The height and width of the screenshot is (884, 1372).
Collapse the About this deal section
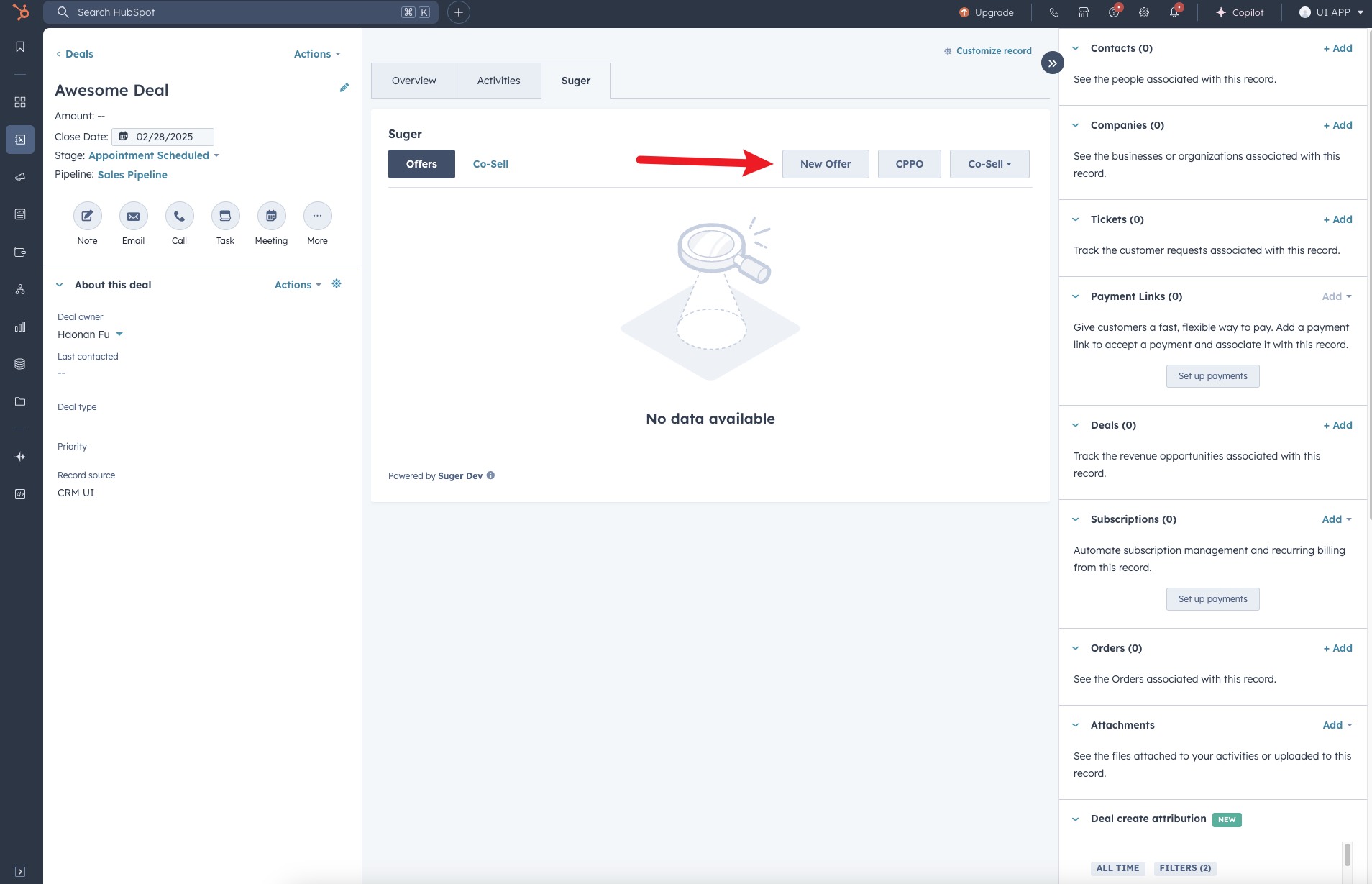60,285
